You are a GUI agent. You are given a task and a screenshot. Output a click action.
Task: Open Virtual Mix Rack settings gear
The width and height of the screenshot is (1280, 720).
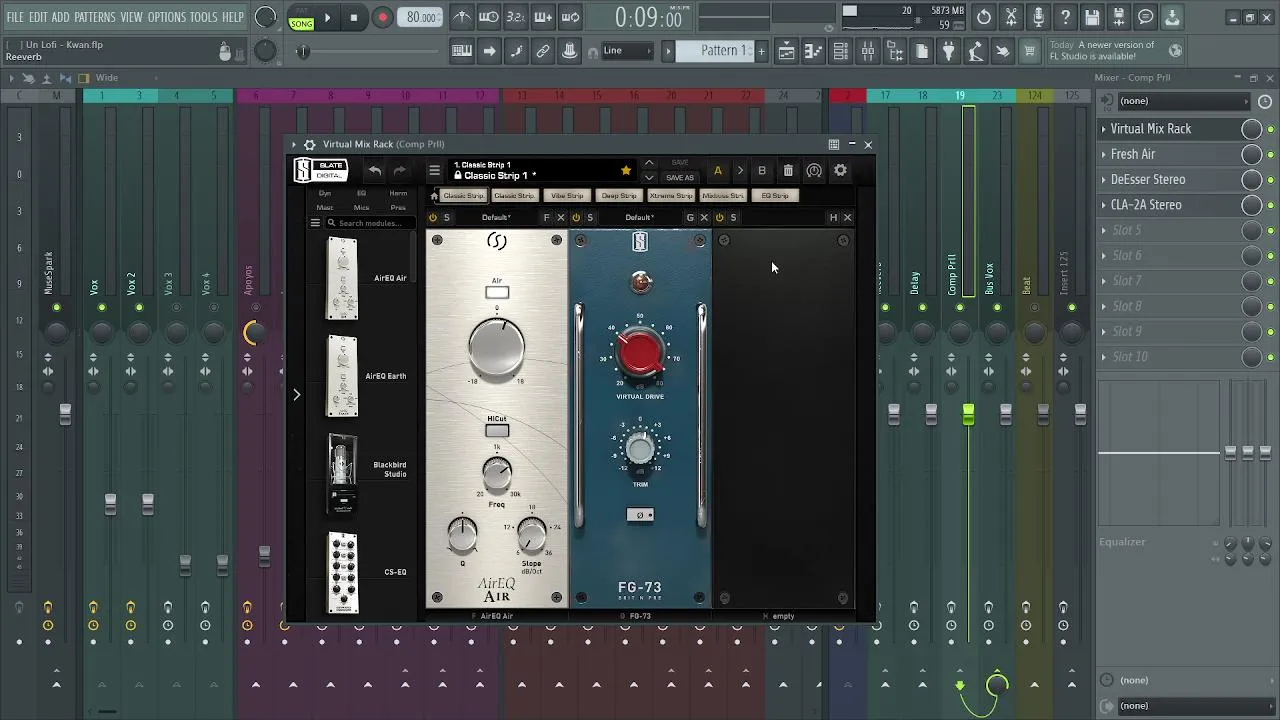coord(840,171)
